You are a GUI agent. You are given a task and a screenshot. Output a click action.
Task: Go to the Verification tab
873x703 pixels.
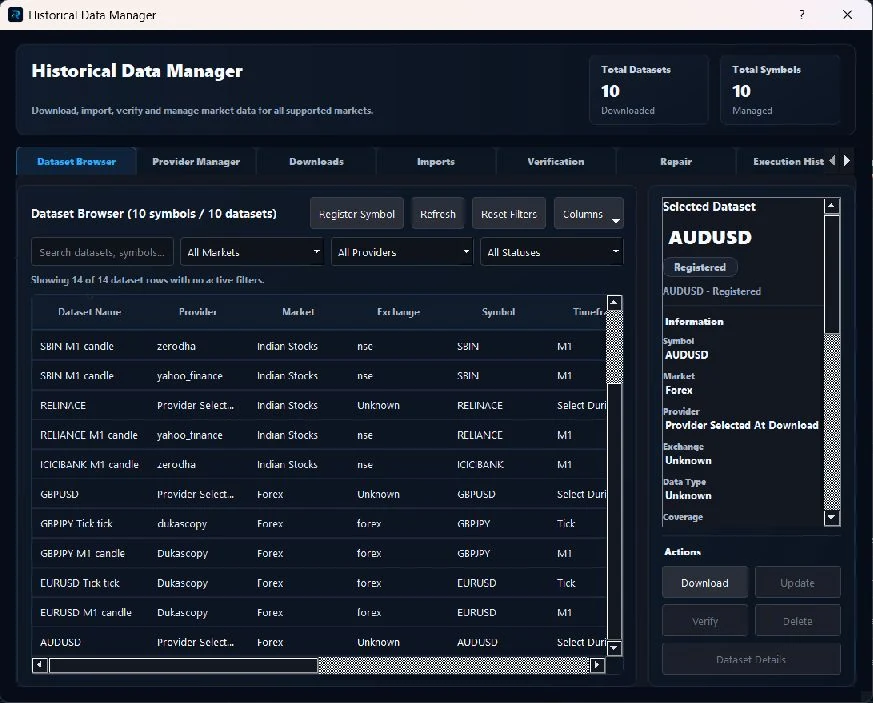(556, 161)
